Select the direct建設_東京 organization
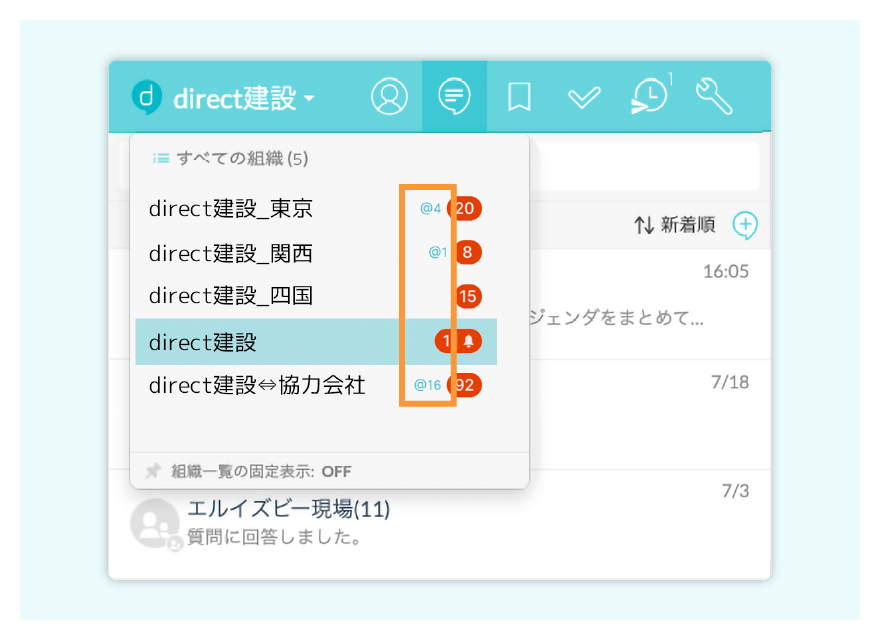Screen dimensions: 880x640 point(316,208)
